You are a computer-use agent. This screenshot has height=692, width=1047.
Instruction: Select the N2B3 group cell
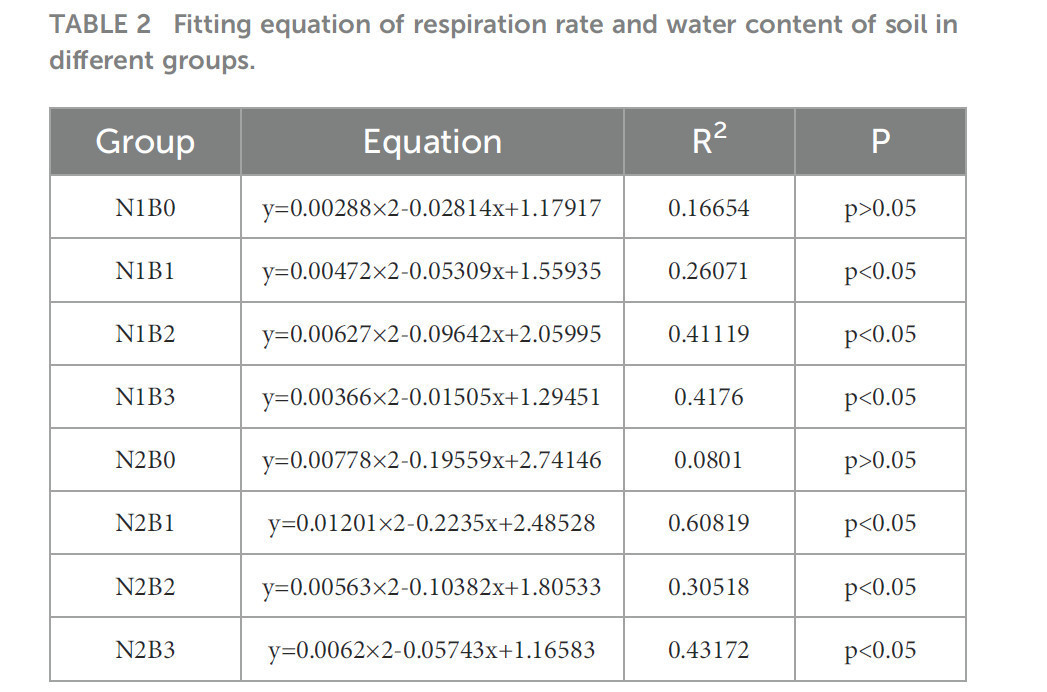click(145, 650)
